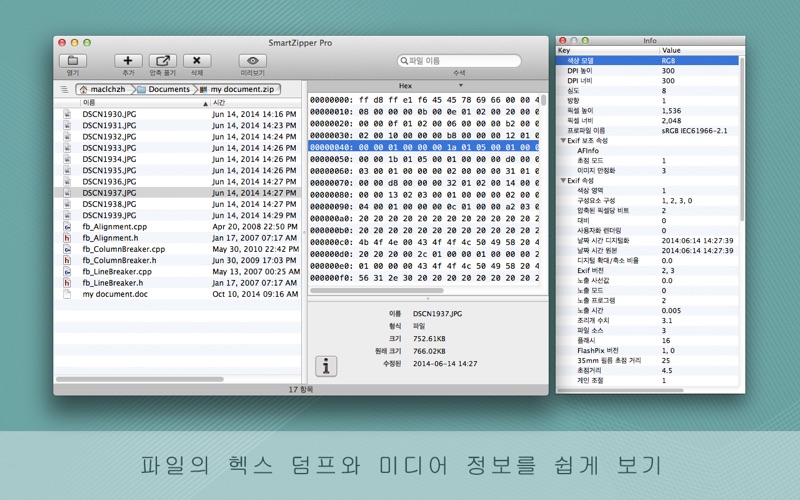800x500 pixels.
Task: Select the 픽셀 너비 2,048 row in Info
Action: point(647,120)
